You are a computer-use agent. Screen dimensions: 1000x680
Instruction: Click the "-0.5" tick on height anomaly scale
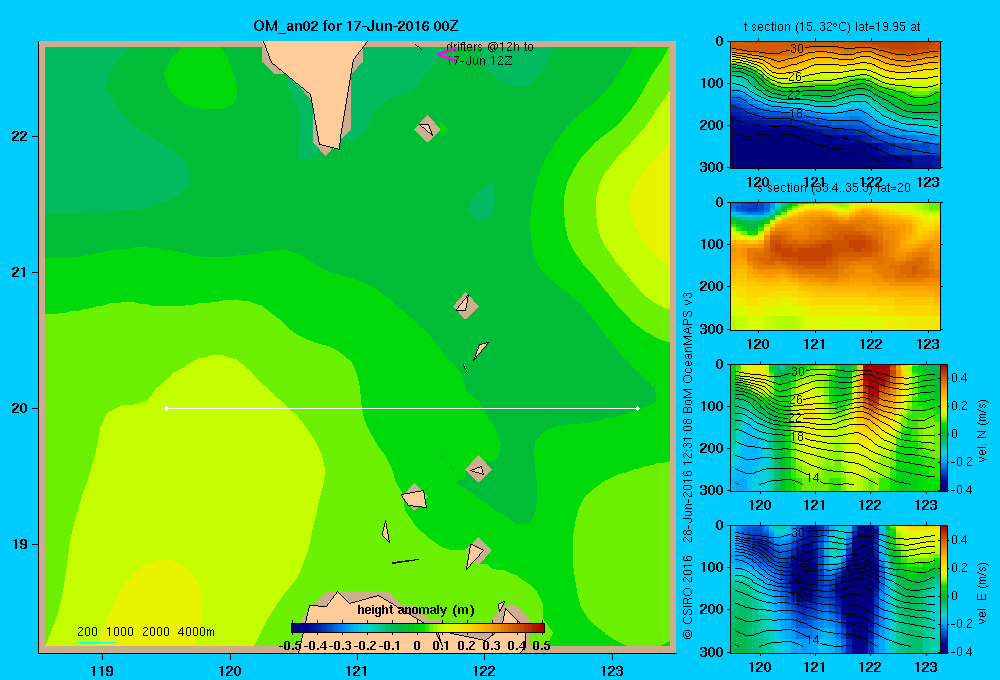click(x=290, y=646)
